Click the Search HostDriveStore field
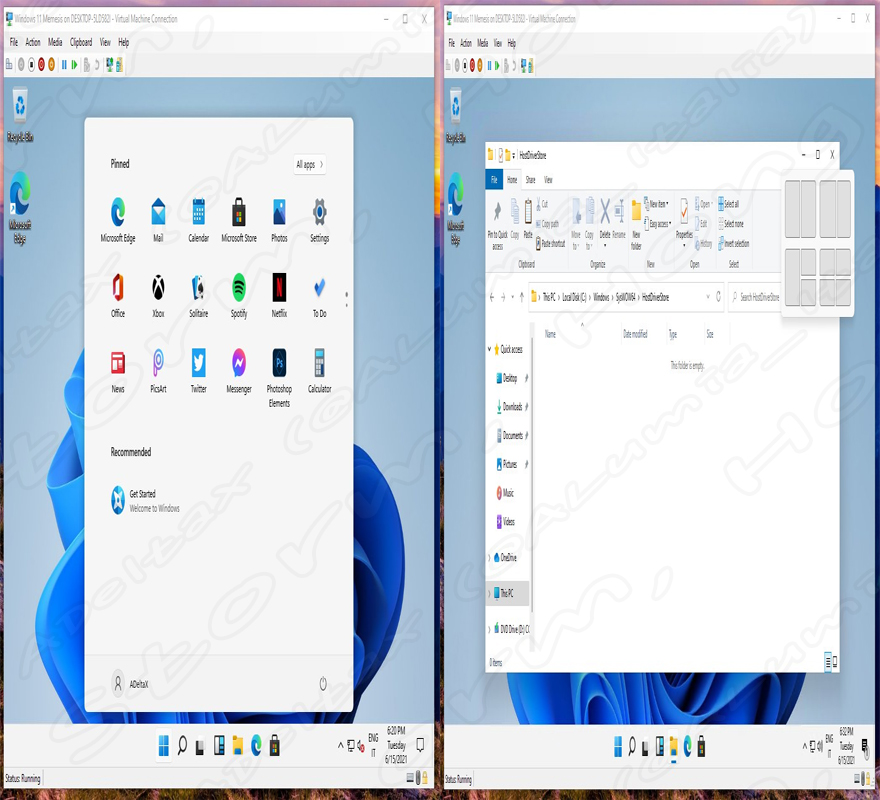The width and height of the screenshot is (880, 800). 755,297
